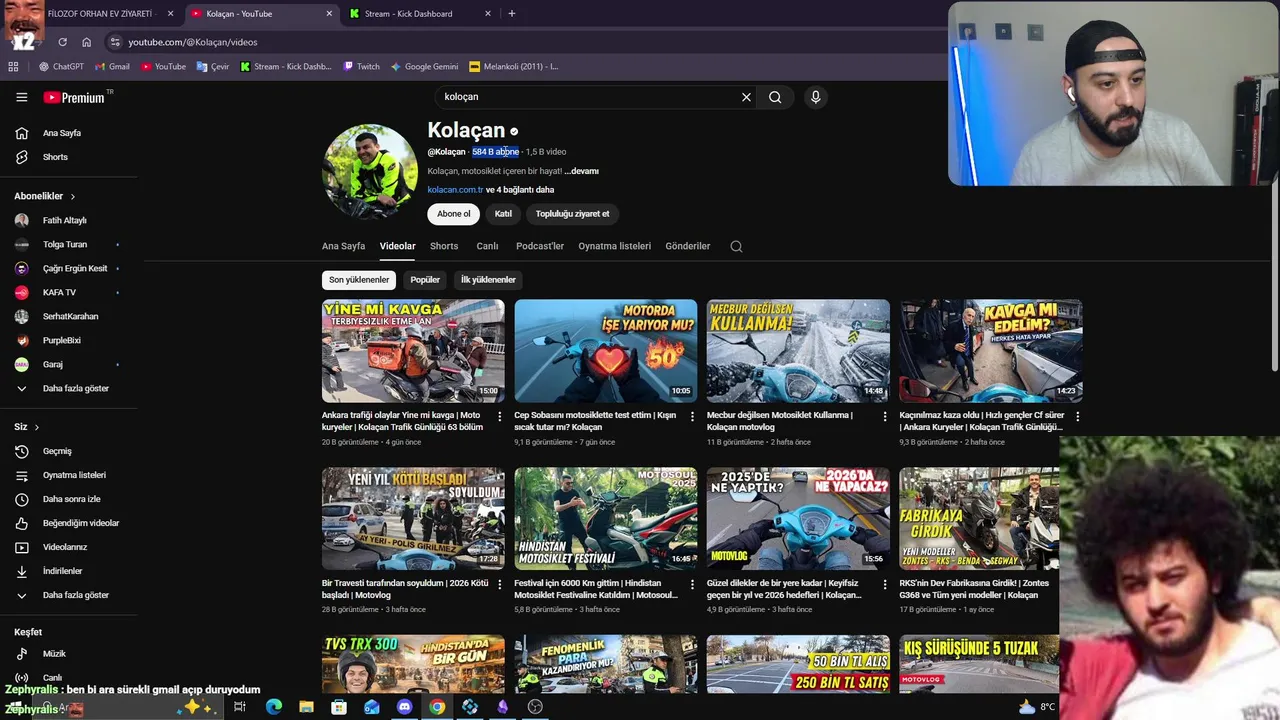Switch to channel Ana Sayfa tab
The image size is (1280, 720).
click(343, 246)
